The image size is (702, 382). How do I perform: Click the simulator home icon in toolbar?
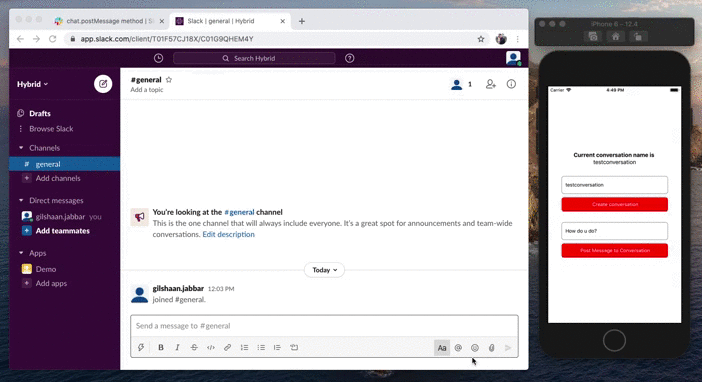point(616,37)
